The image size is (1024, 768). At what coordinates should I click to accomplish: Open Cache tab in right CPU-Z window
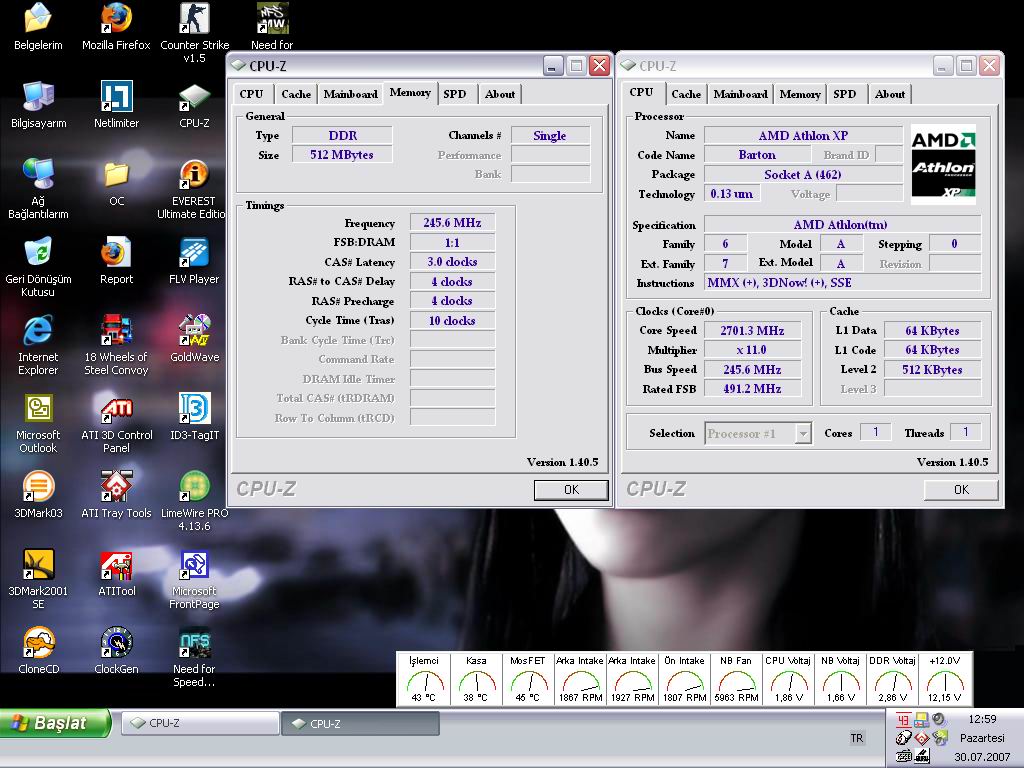coord(686,94)
